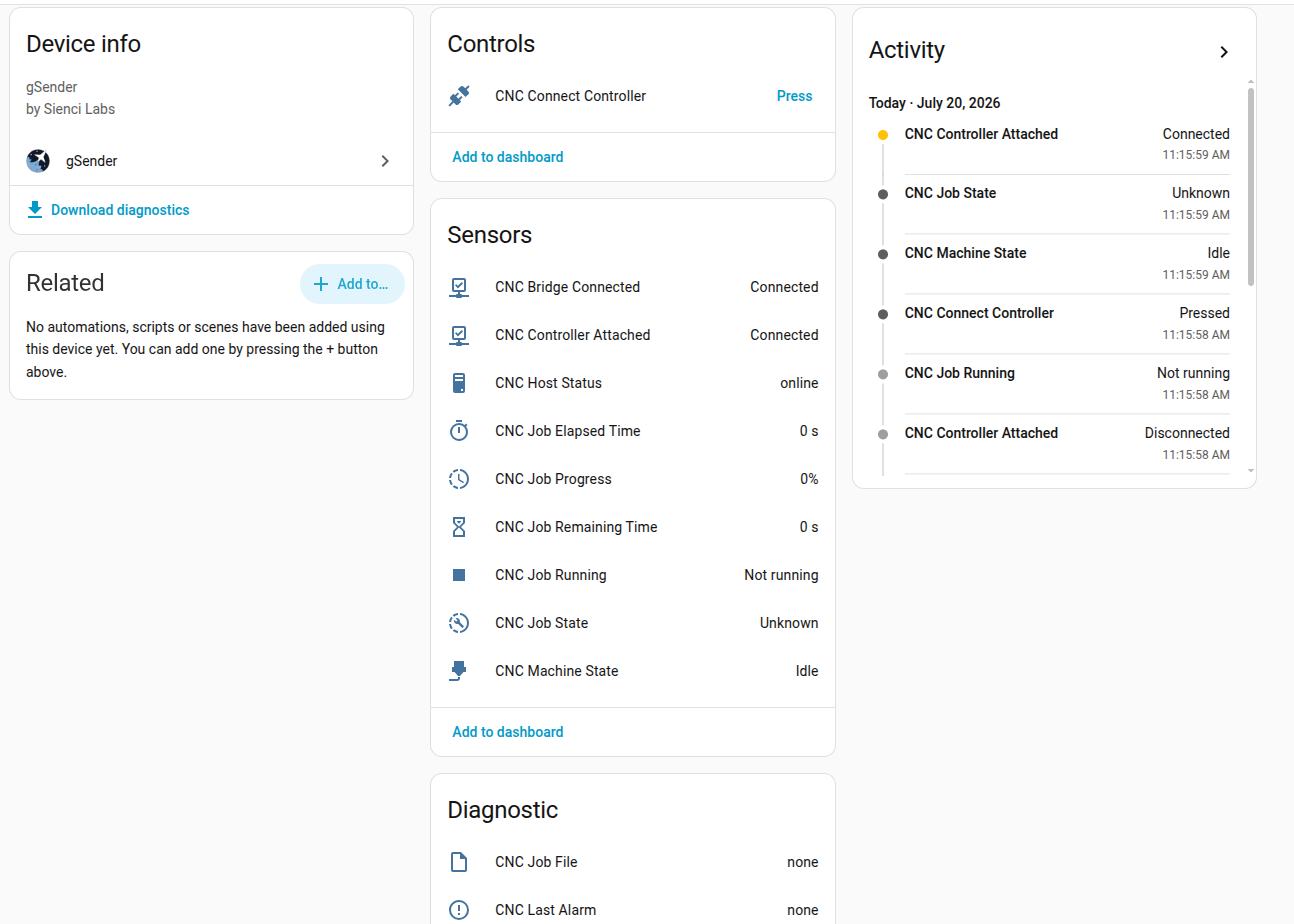
Task: Click the file icon for CNC Job File
Action: coord(459,862)
